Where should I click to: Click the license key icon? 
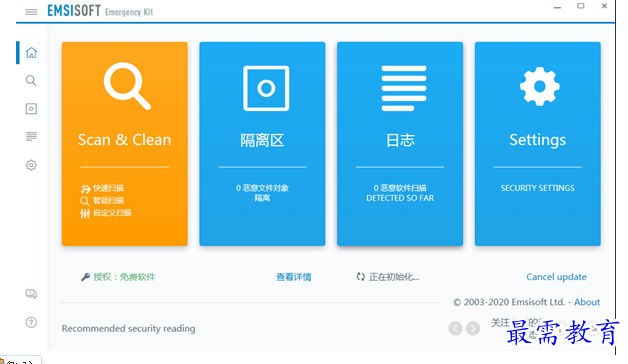(x=85, y=277)
